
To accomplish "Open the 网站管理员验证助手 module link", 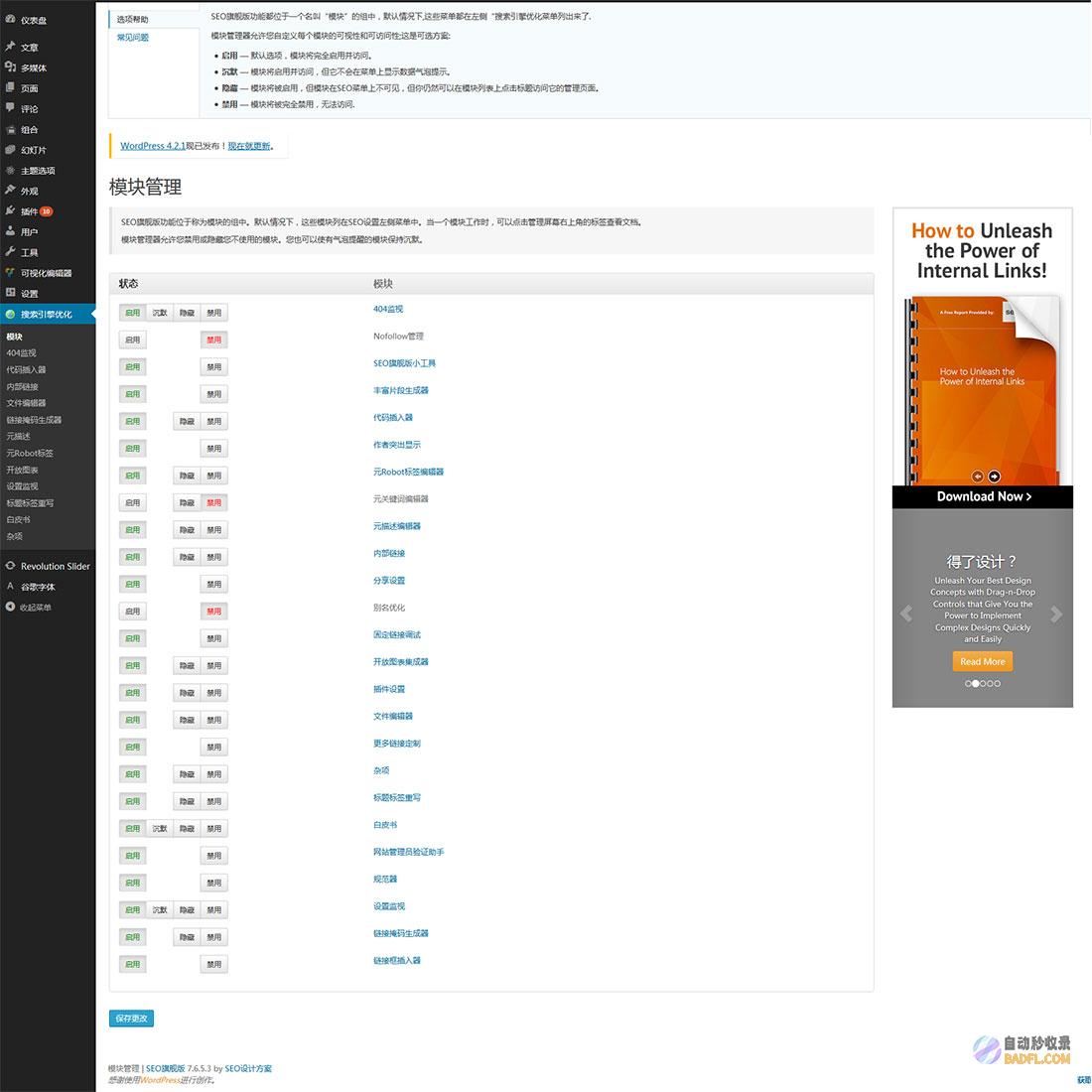I will pos(408,853).
